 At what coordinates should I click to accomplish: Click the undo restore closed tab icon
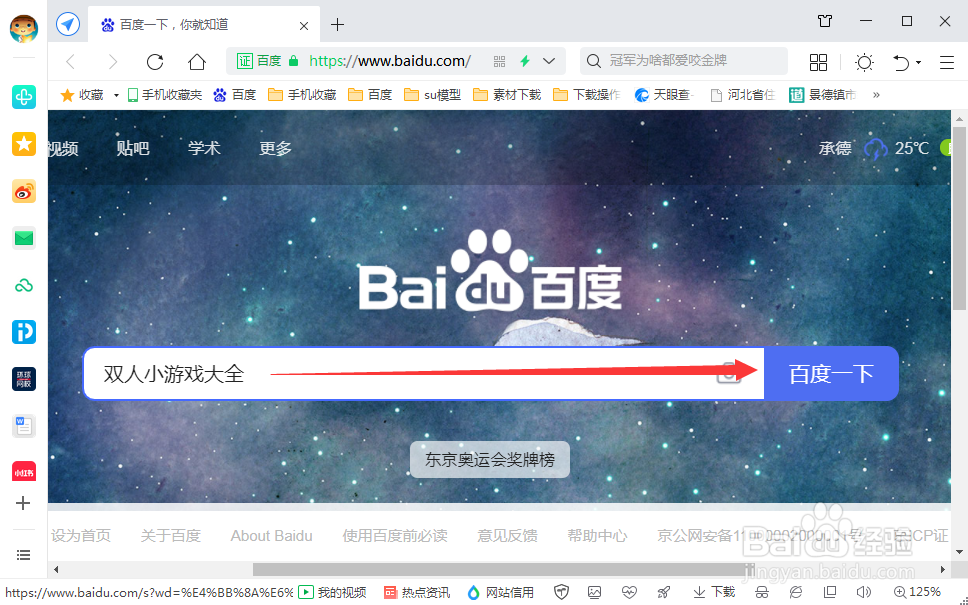(901, 62)
